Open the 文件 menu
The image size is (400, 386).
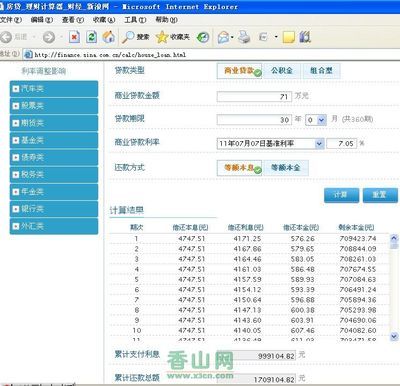click(10, 20)
